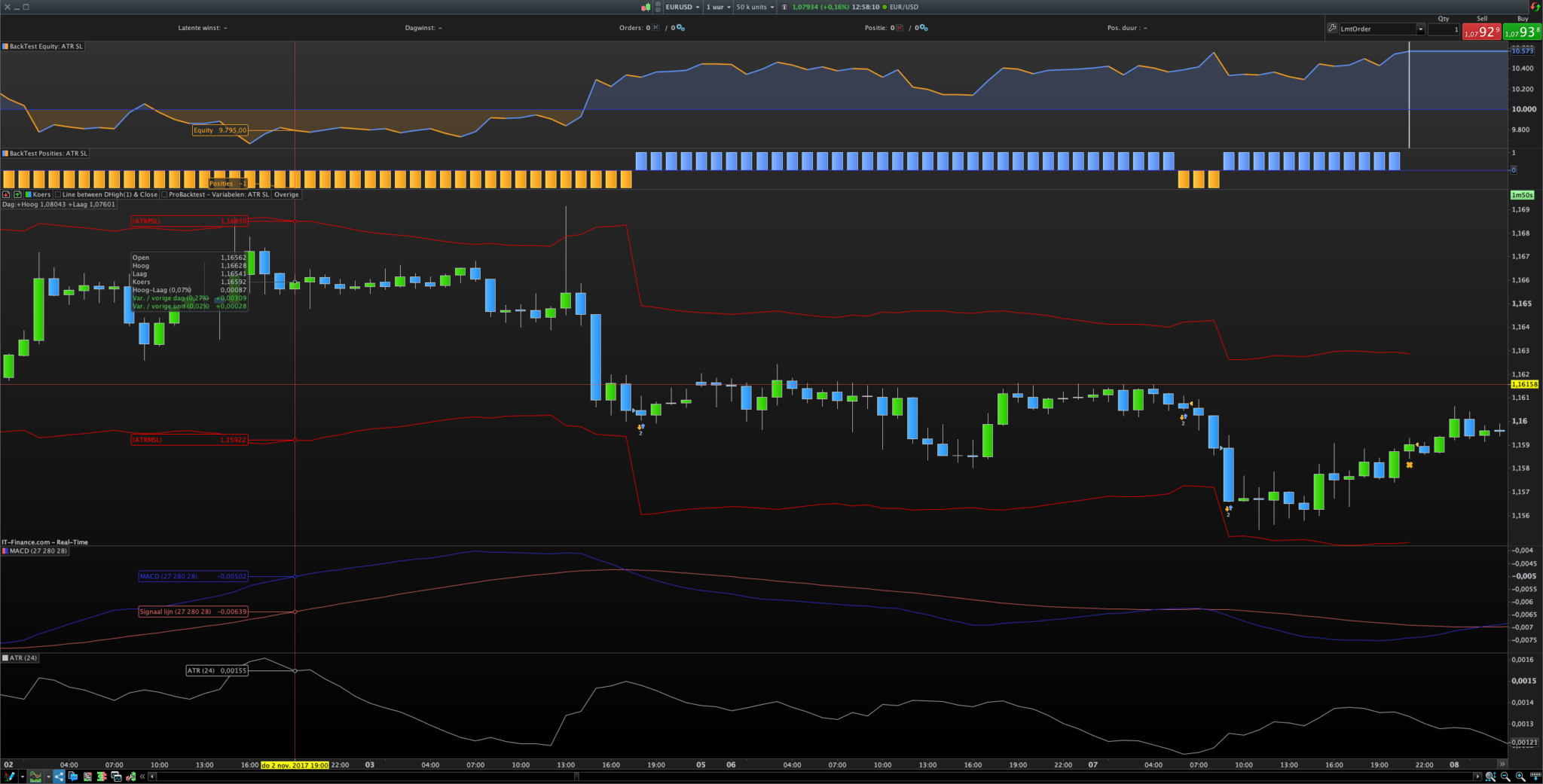Click the horizontal chart scrollbar thumb
This screenshot has height=784, width=1543.
(x=576, y=776)
